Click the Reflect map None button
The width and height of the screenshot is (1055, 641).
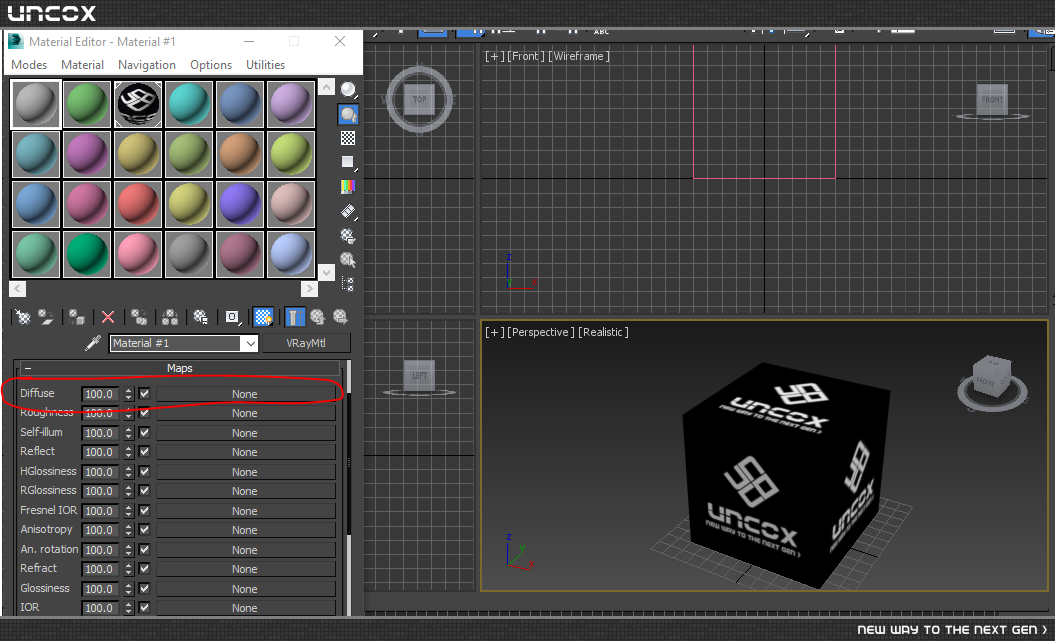[x=246, y=452]
